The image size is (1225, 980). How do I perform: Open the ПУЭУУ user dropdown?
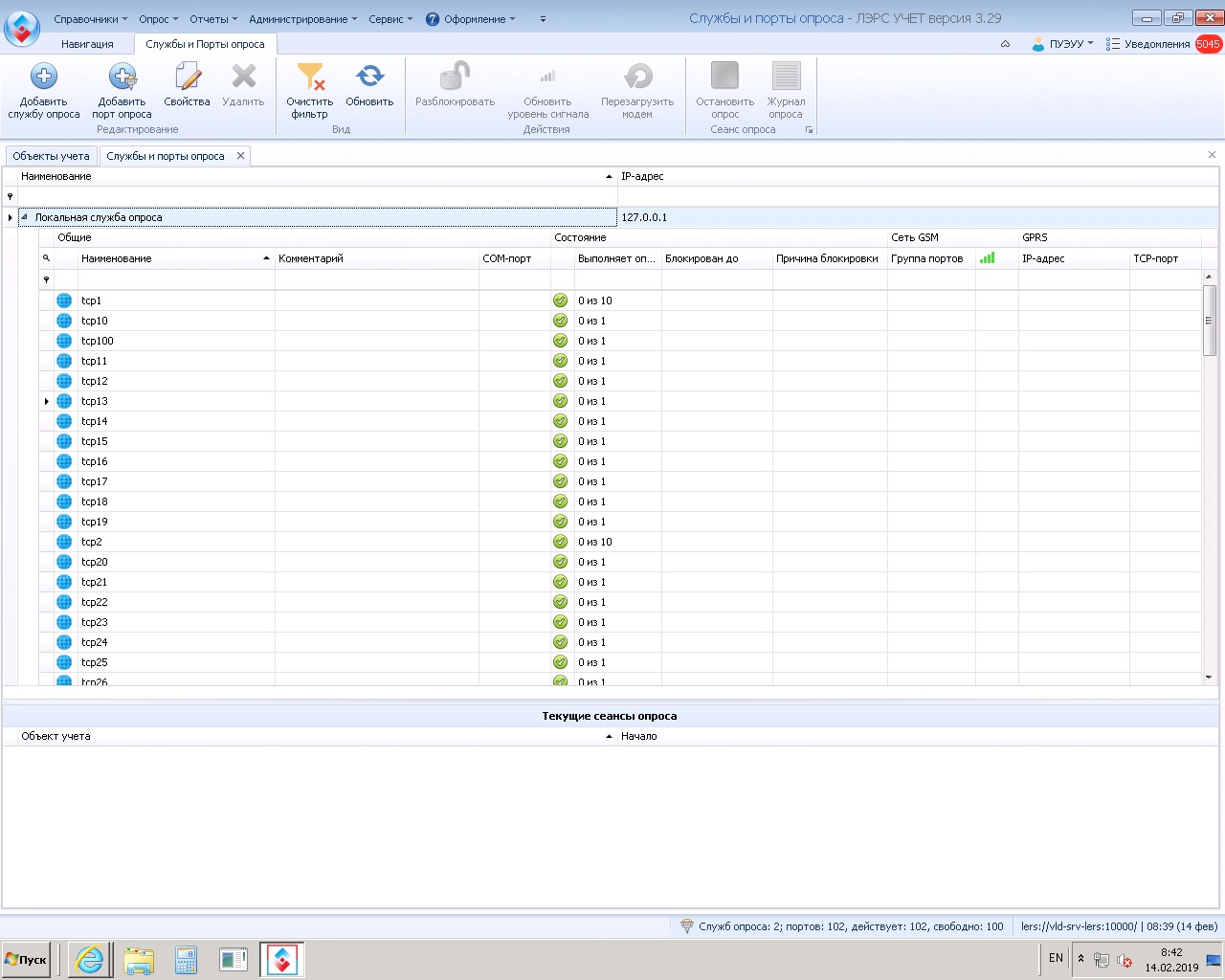click(1062, 44)
